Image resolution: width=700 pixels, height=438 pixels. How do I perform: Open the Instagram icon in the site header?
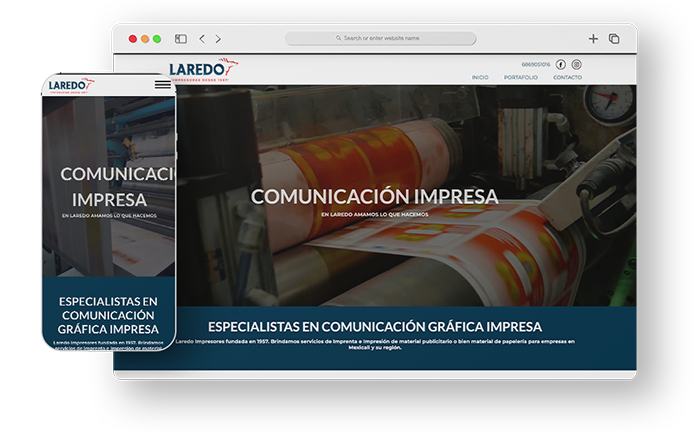tap(576, 64)
